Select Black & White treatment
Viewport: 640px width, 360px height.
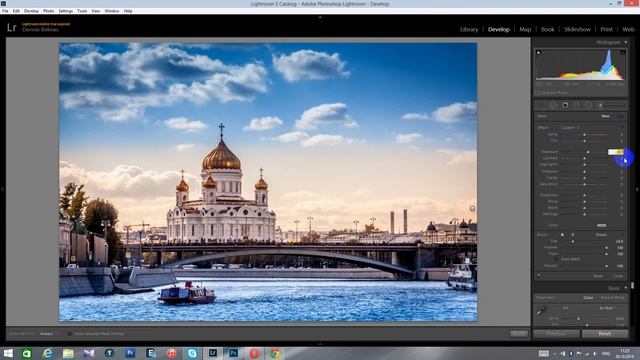[613, 298]
